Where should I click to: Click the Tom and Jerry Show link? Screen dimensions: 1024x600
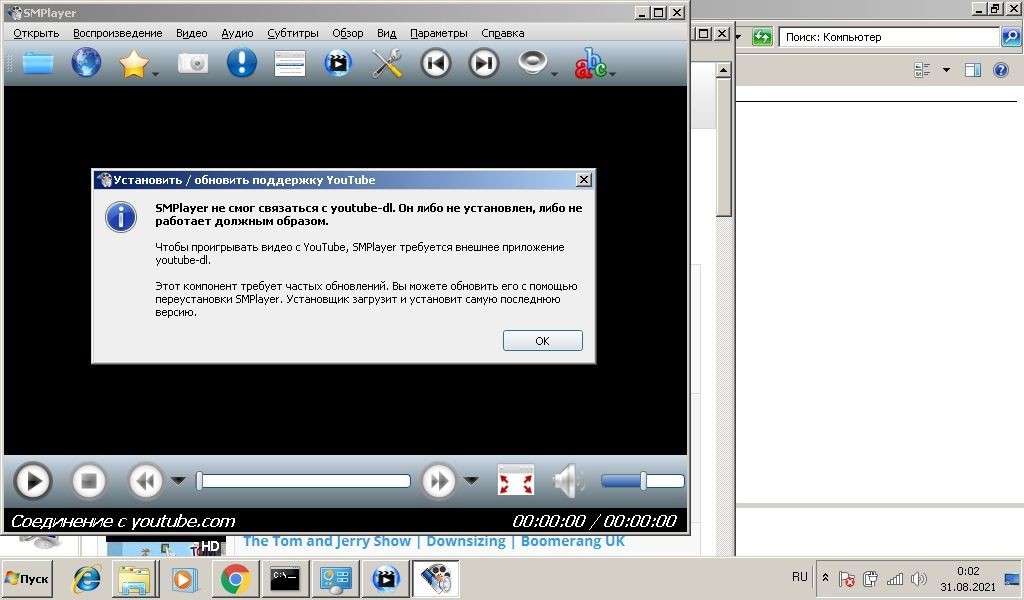tap(434, 541)
